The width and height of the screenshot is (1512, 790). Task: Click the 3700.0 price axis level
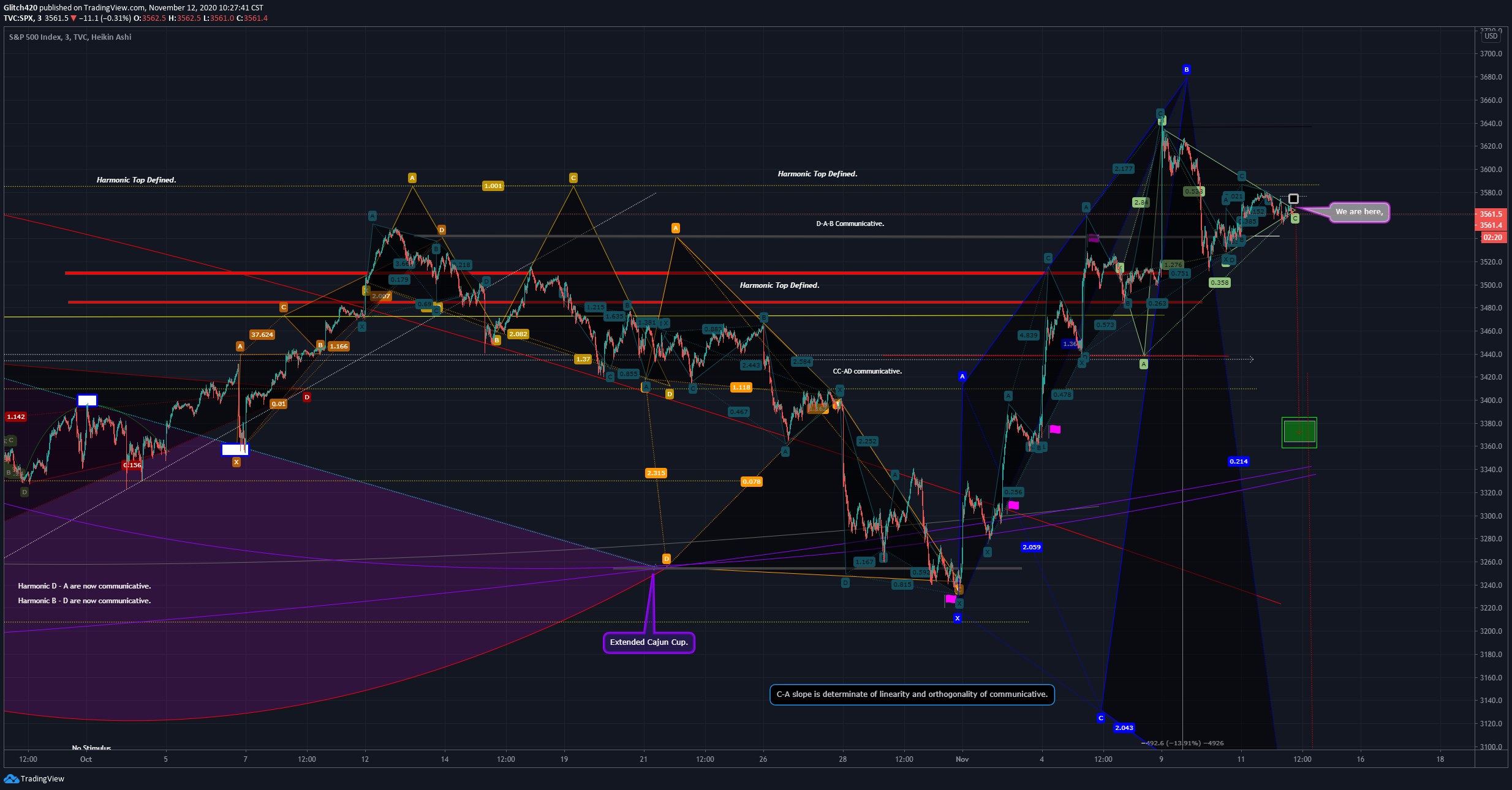tap(1491, 54)
